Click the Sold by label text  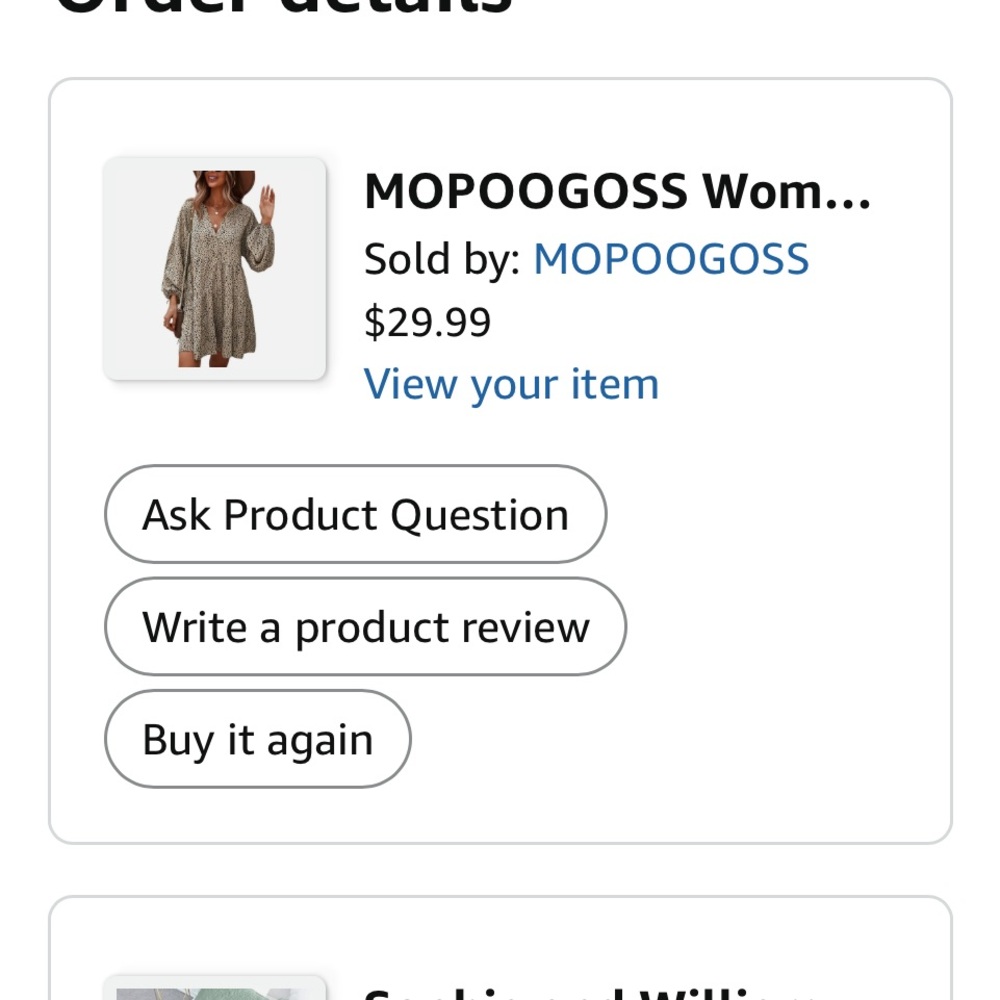pos(442,259)
